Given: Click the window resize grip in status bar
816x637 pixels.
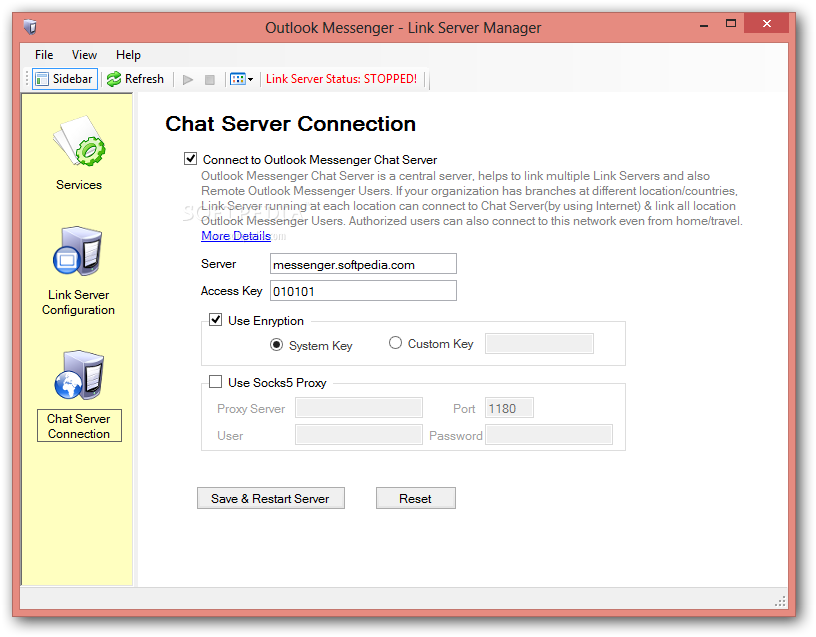Looking at the screenshot, I should pyautogui.click(x=780, y=601).
